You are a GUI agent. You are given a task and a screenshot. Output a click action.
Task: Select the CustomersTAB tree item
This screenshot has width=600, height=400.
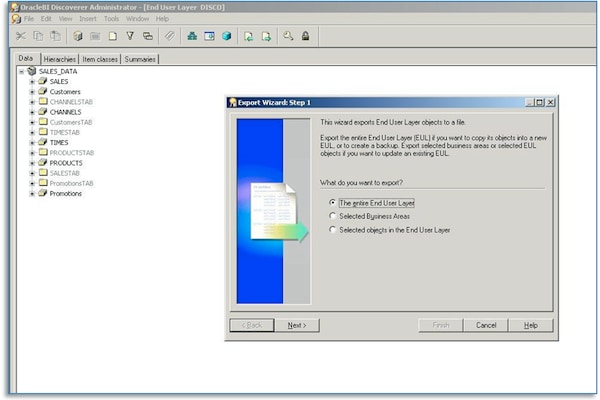(x=71, y=122)
